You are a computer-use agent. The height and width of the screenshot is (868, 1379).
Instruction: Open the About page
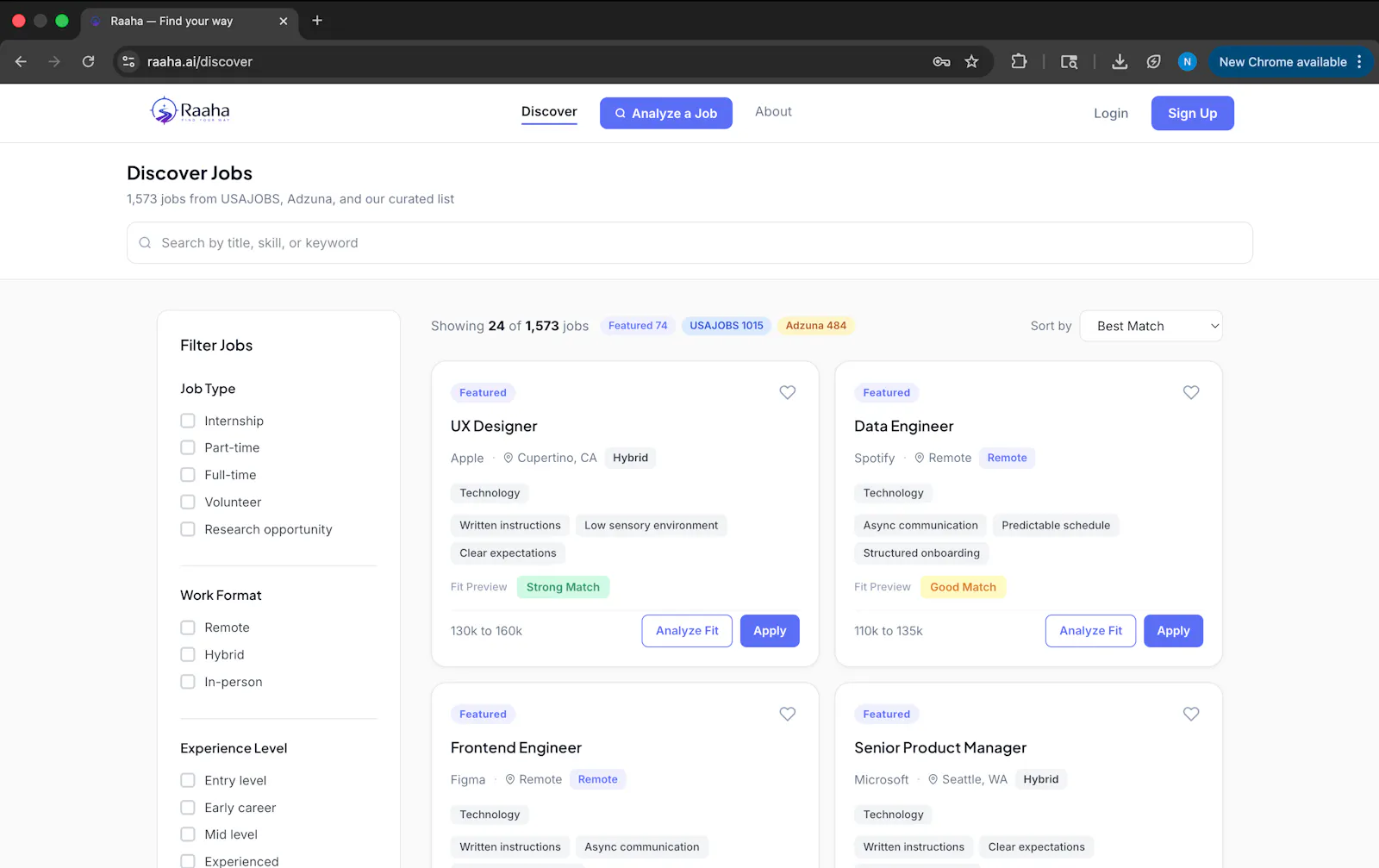(x=773, y=111)
